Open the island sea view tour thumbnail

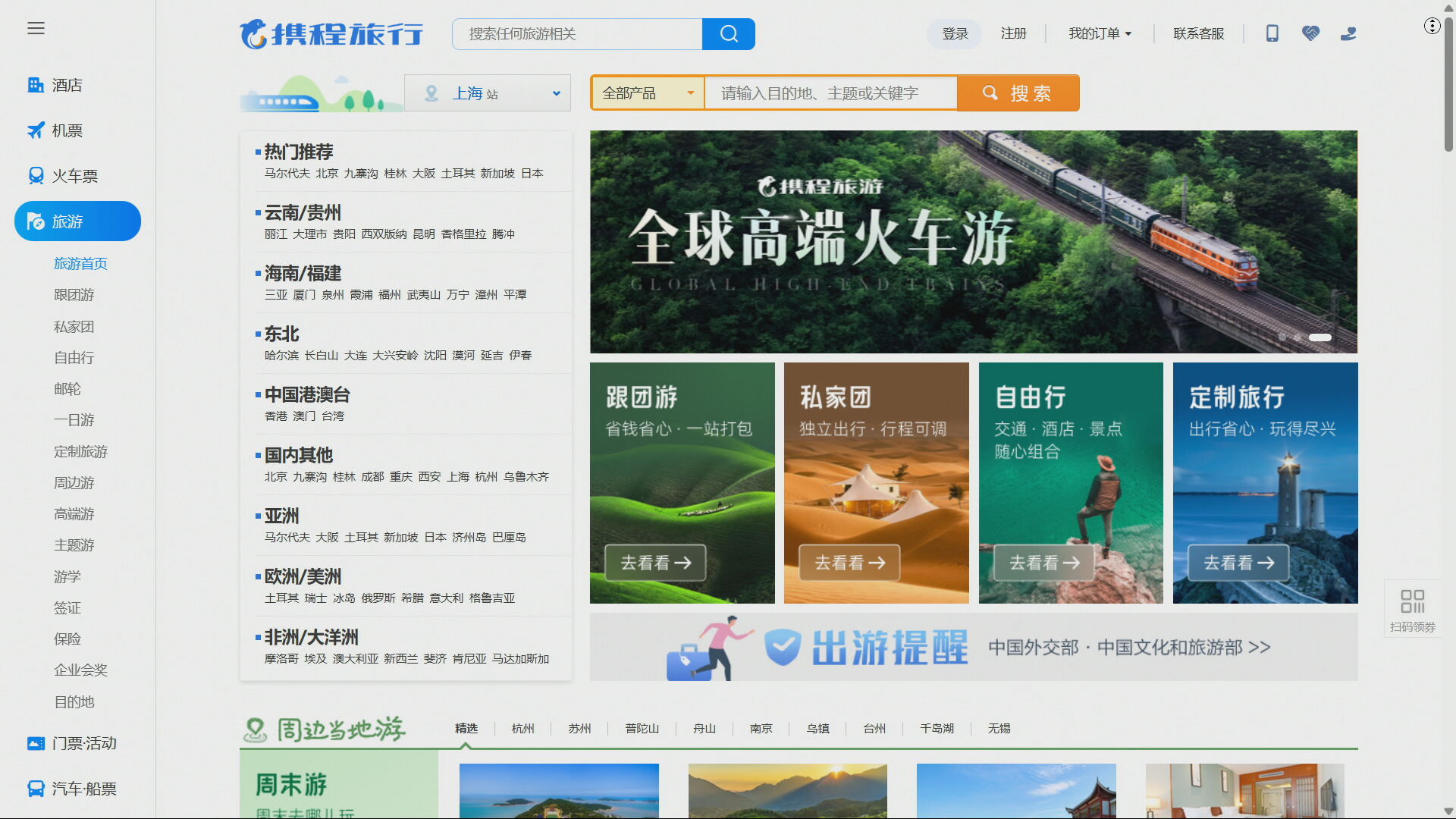click(559, 791)
